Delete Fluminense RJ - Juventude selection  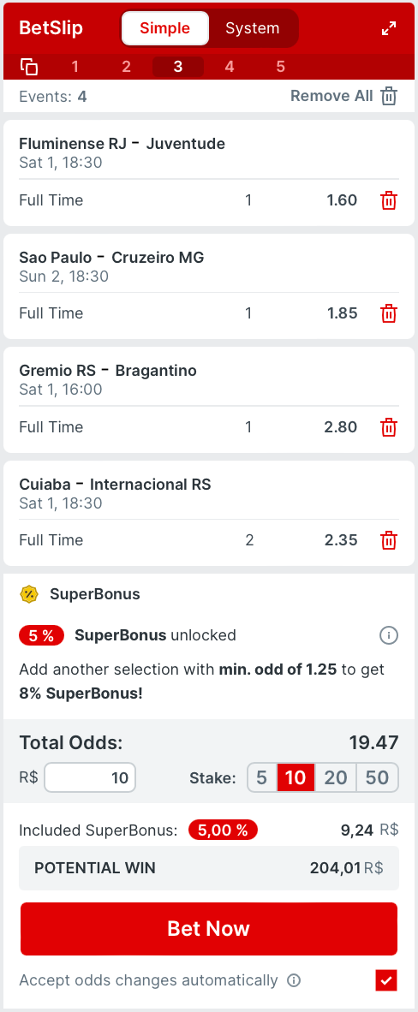tap(388, 201)
